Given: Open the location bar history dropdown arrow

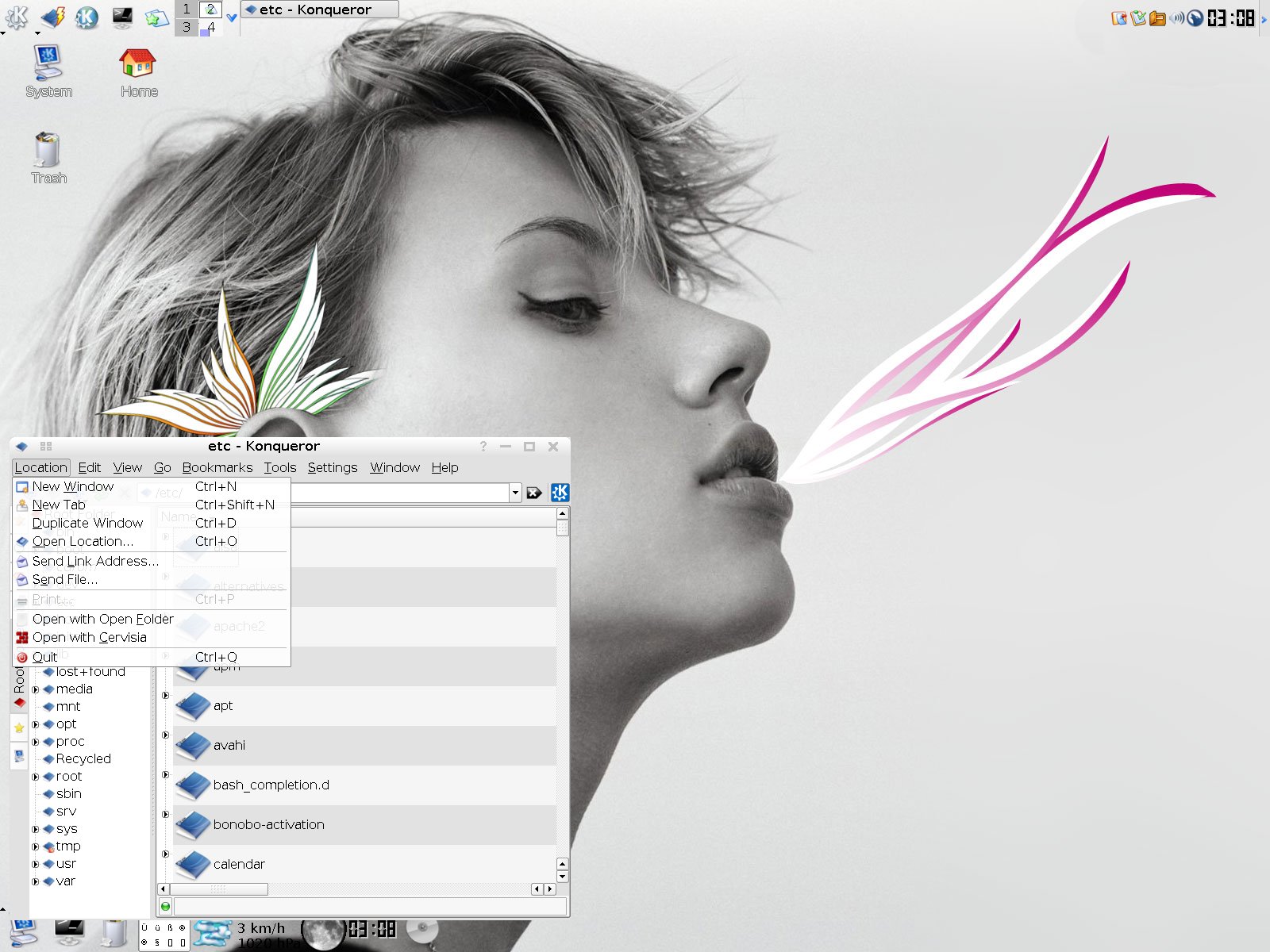Looking at the screenshot, I should (x=515, y=493).
